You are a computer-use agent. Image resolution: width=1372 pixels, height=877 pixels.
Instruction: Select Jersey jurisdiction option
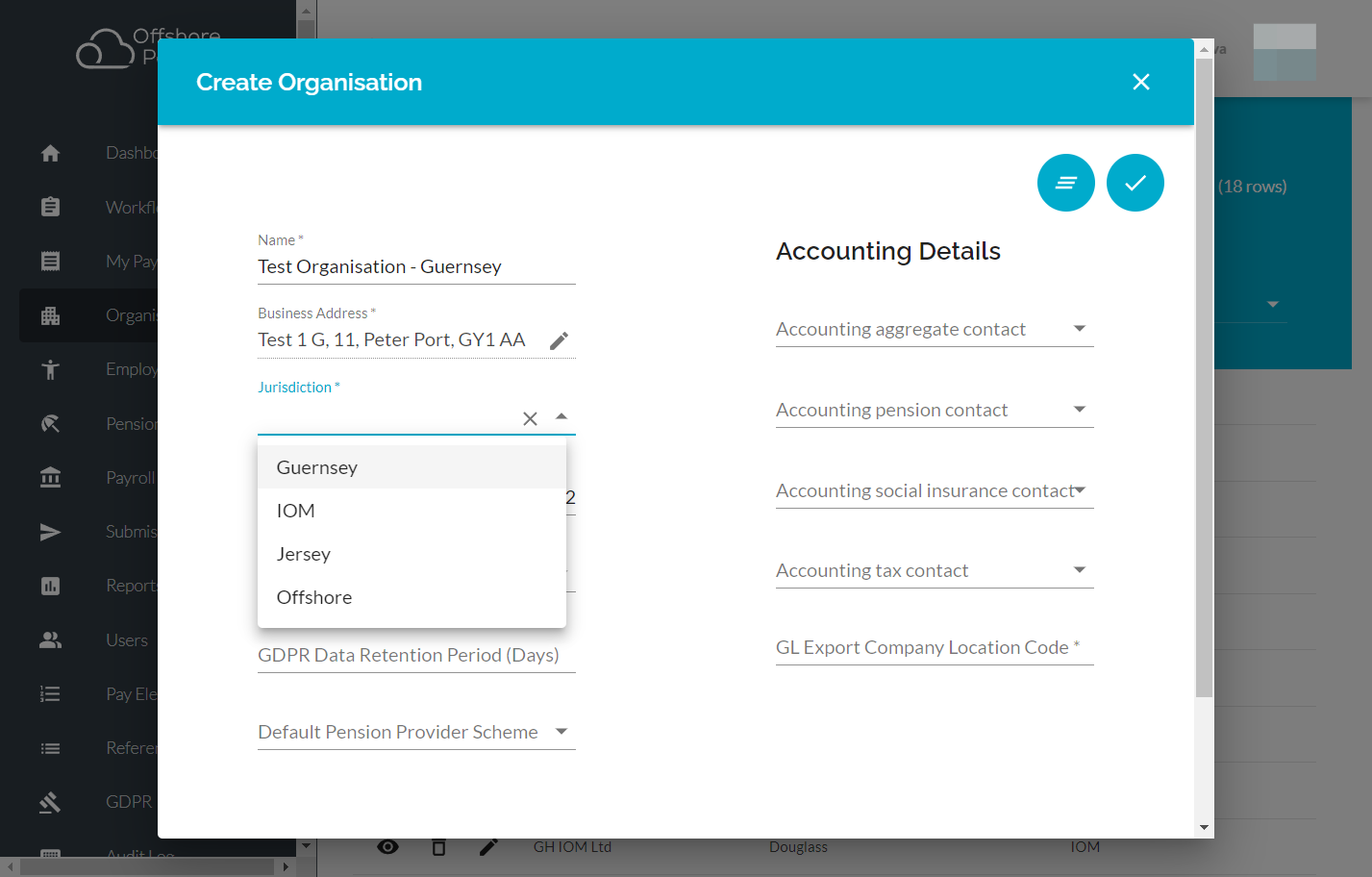[412, 554]
